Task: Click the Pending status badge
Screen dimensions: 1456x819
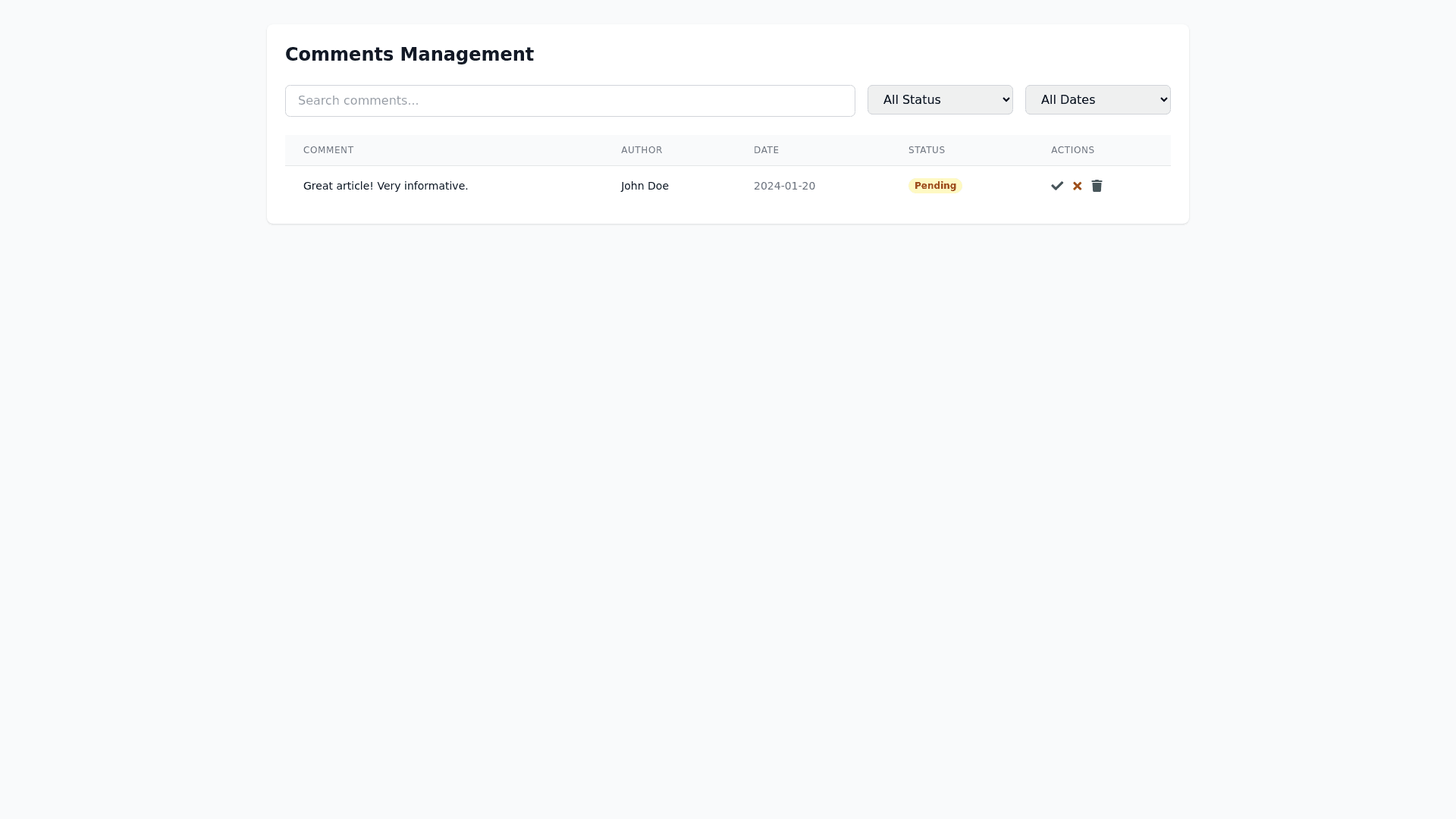Action: pos(934,185)
